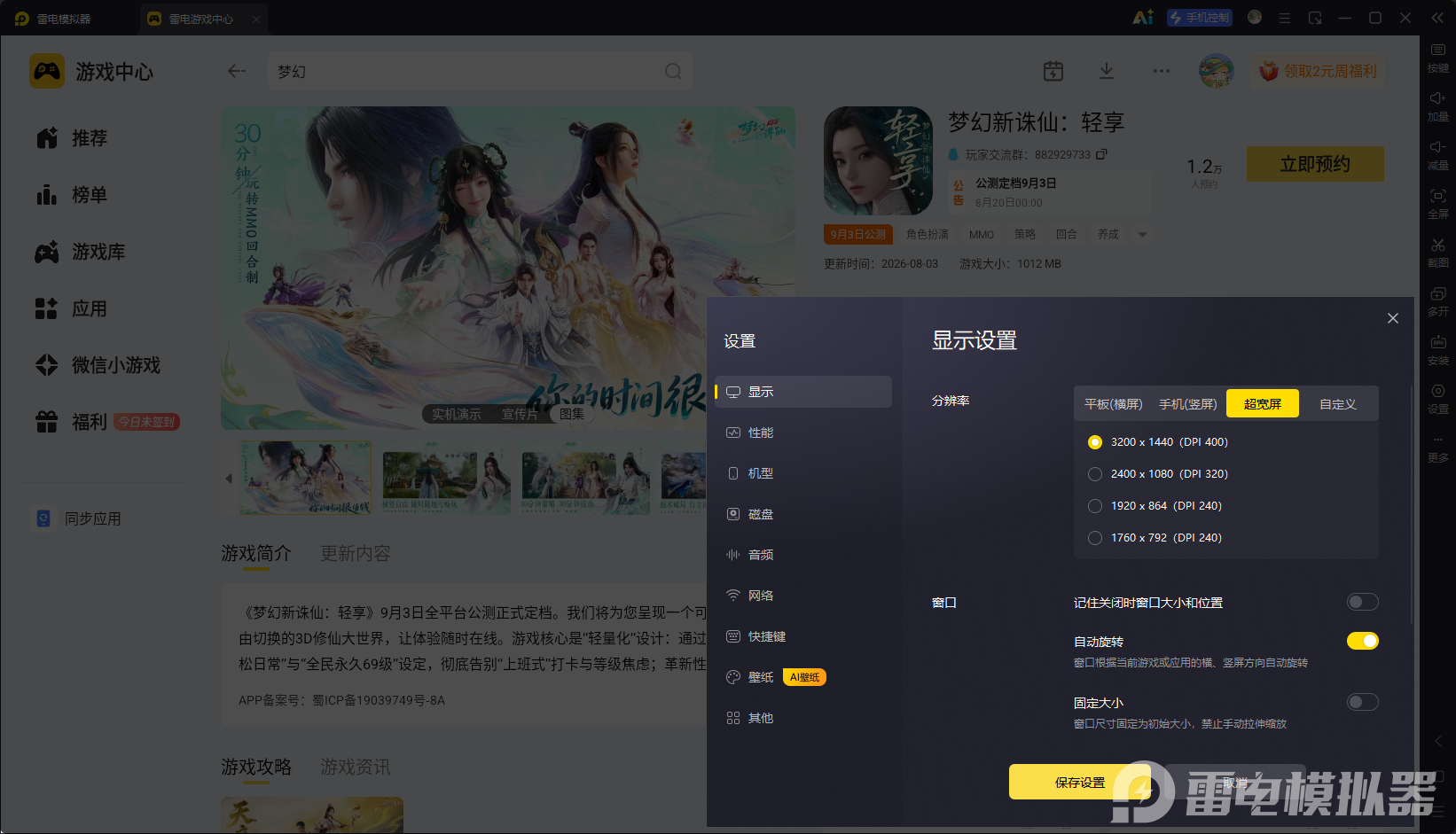Image resolution: width=1456 pixels, height=834 pixels.
Task: Switch to the 雷电模拟器 tab
Action: pyautogui.click(x=53, y=19)
